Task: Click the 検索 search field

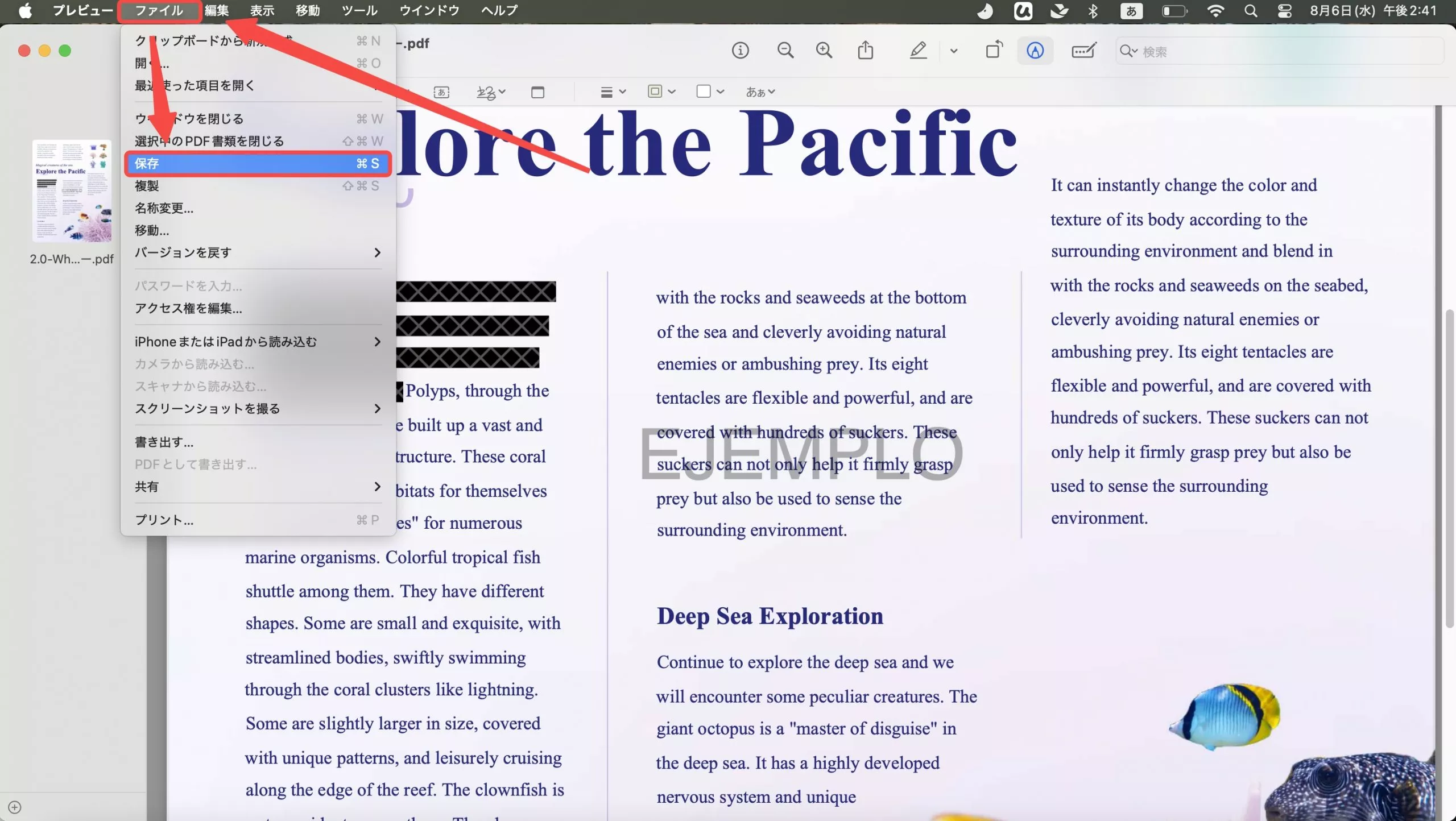Action: pos(1280,51)
